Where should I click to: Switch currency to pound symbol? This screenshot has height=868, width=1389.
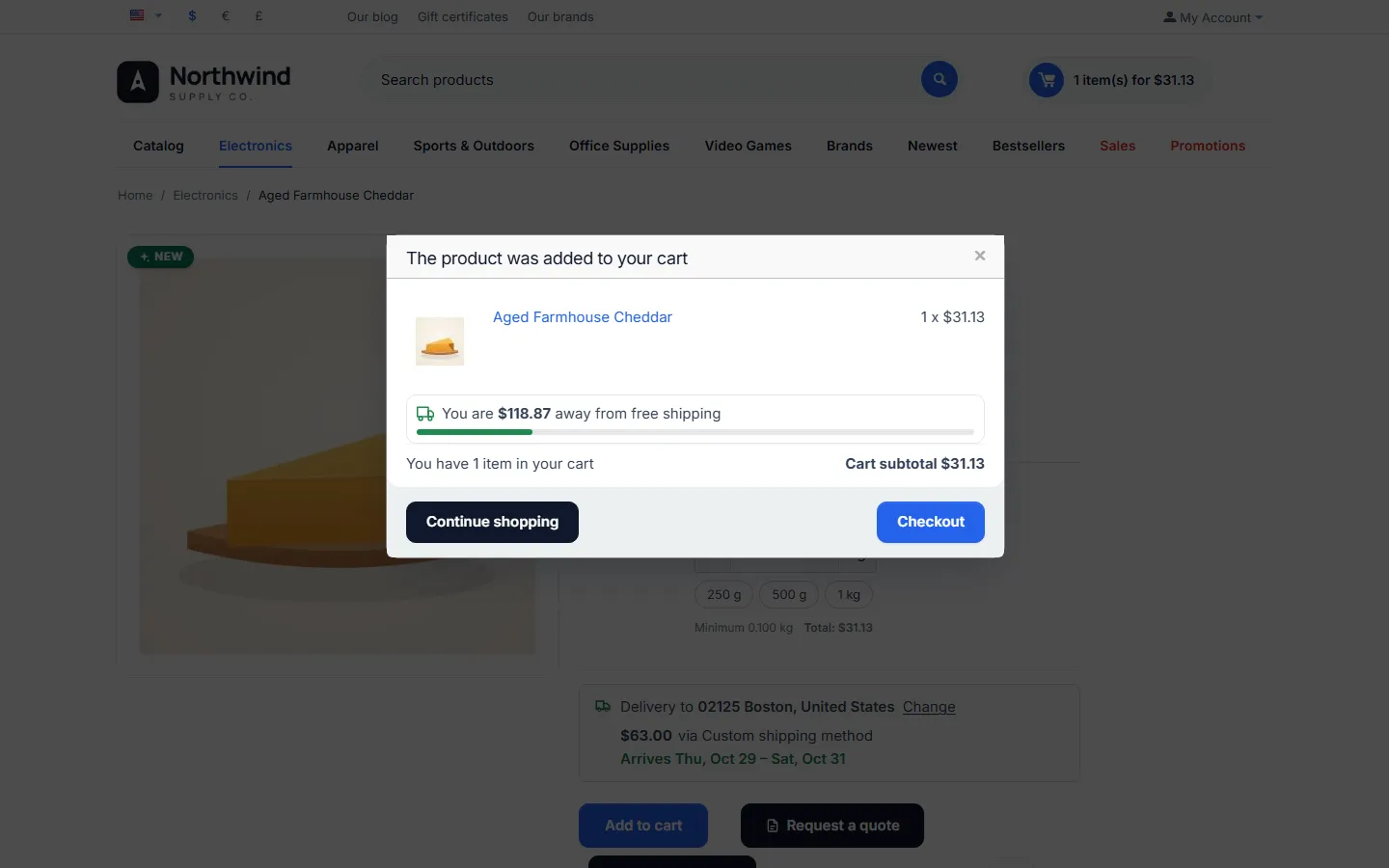click(x=259, y=15)
